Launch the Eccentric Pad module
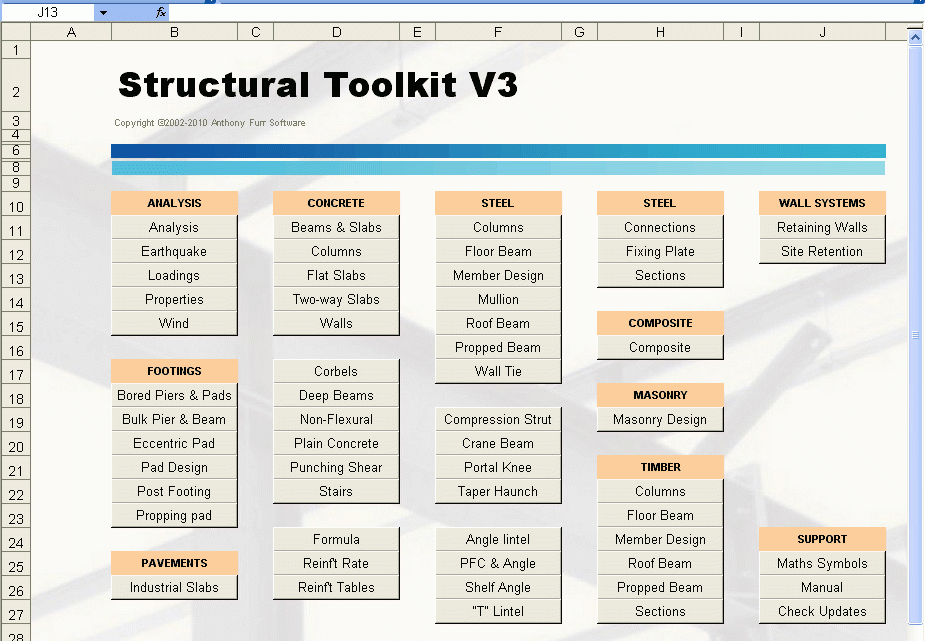925x641 pixels. pos(174,443)
